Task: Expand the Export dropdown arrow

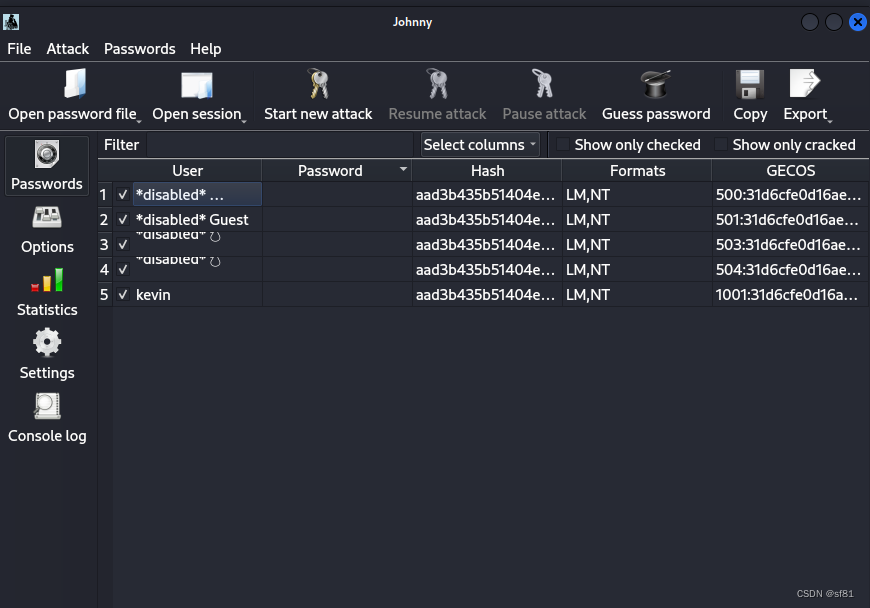Action: 830,121
